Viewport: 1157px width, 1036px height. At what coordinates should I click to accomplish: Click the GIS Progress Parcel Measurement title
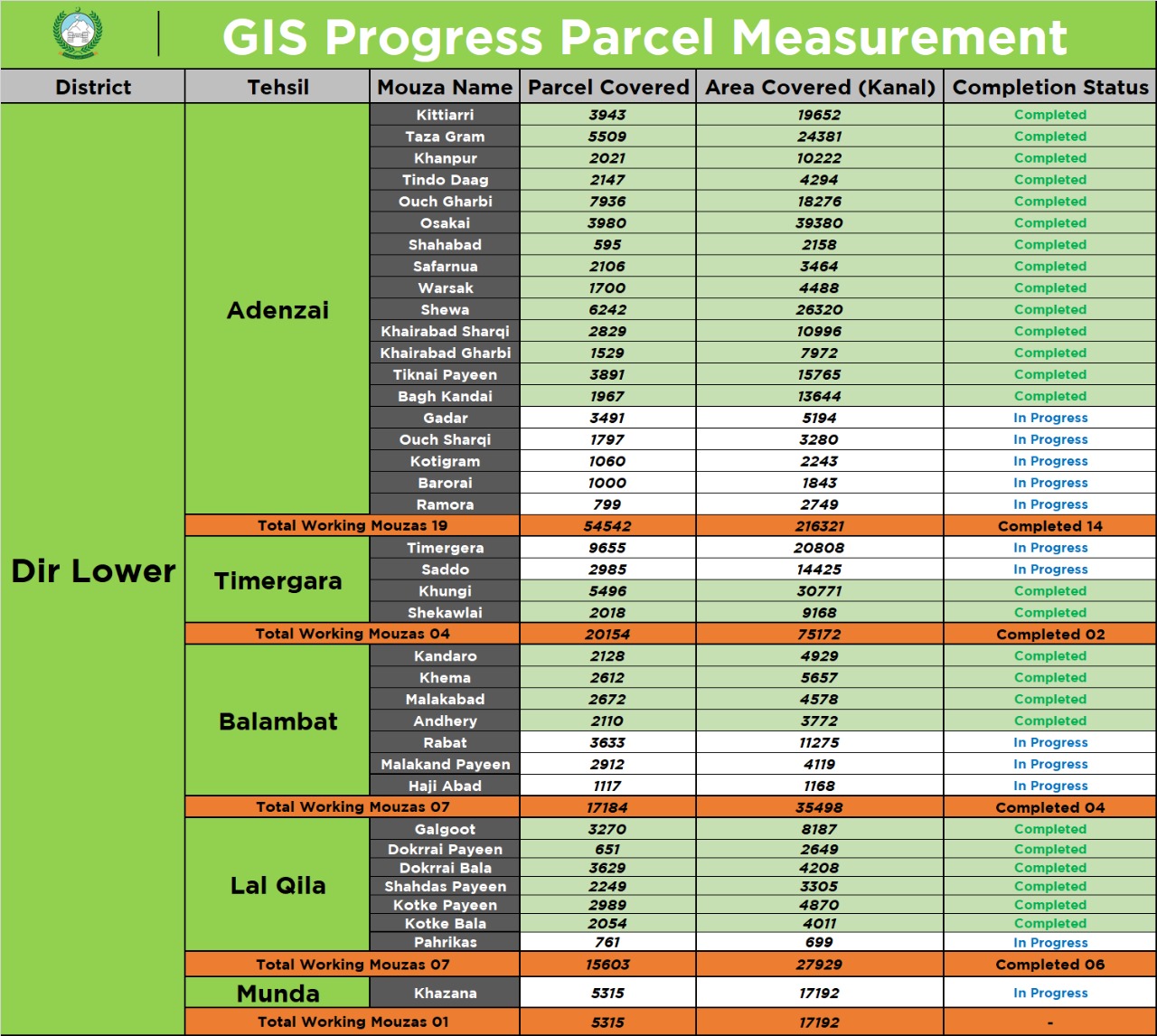[644, 38]
